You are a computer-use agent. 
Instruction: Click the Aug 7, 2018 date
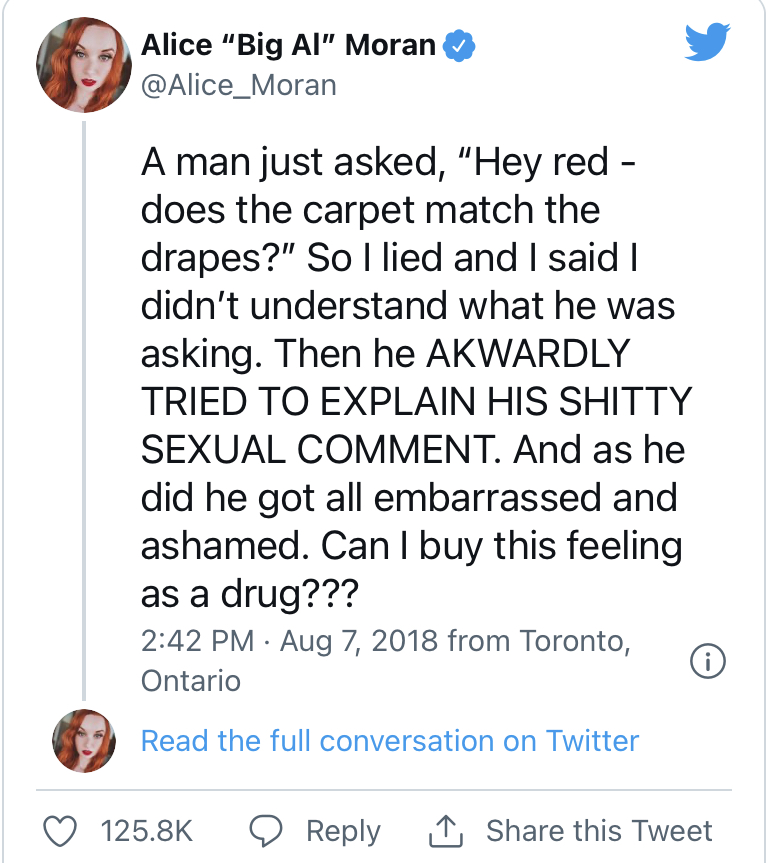click(x=359, y=642)
